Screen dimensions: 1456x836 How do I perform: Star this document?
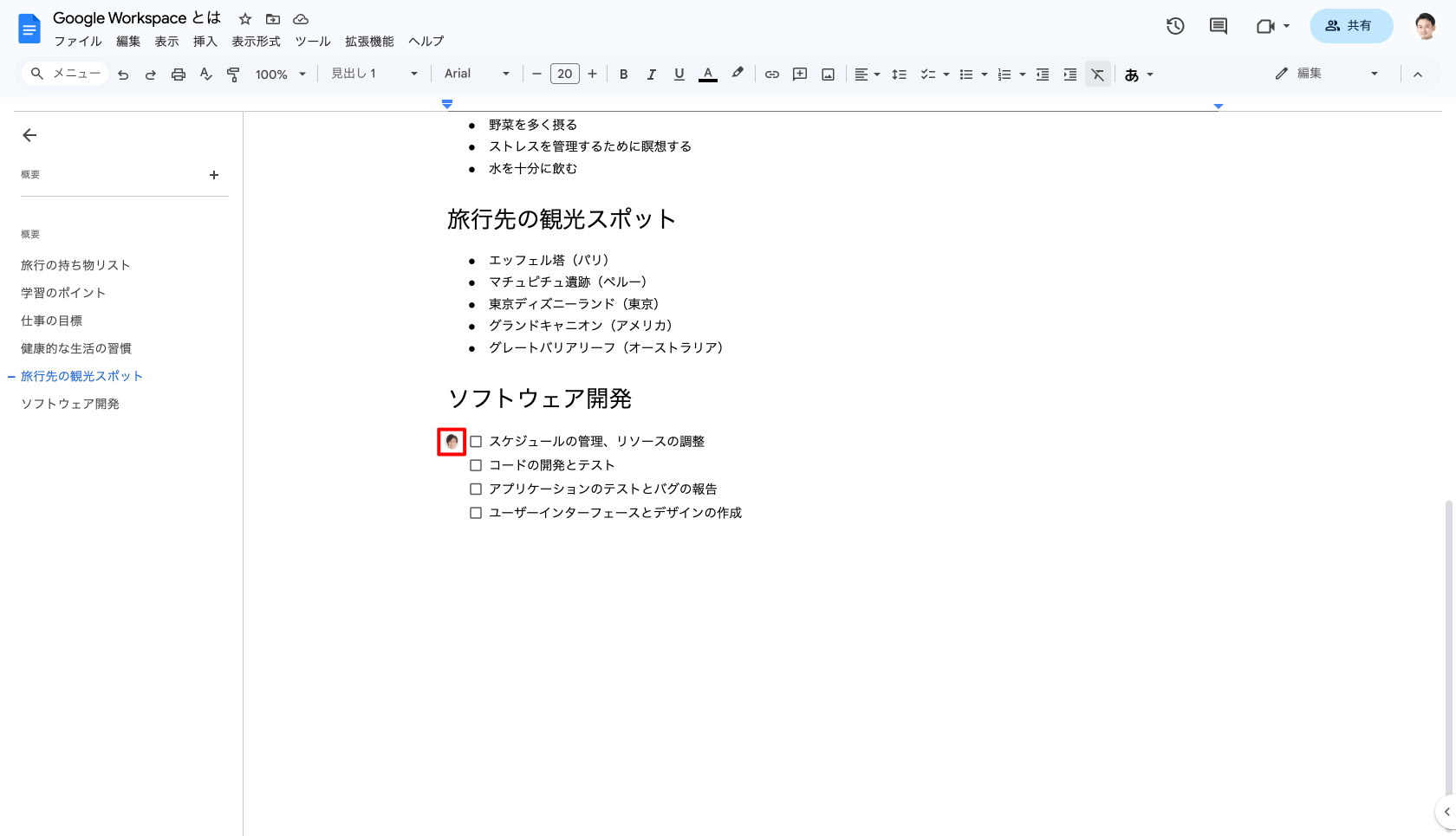245,19
